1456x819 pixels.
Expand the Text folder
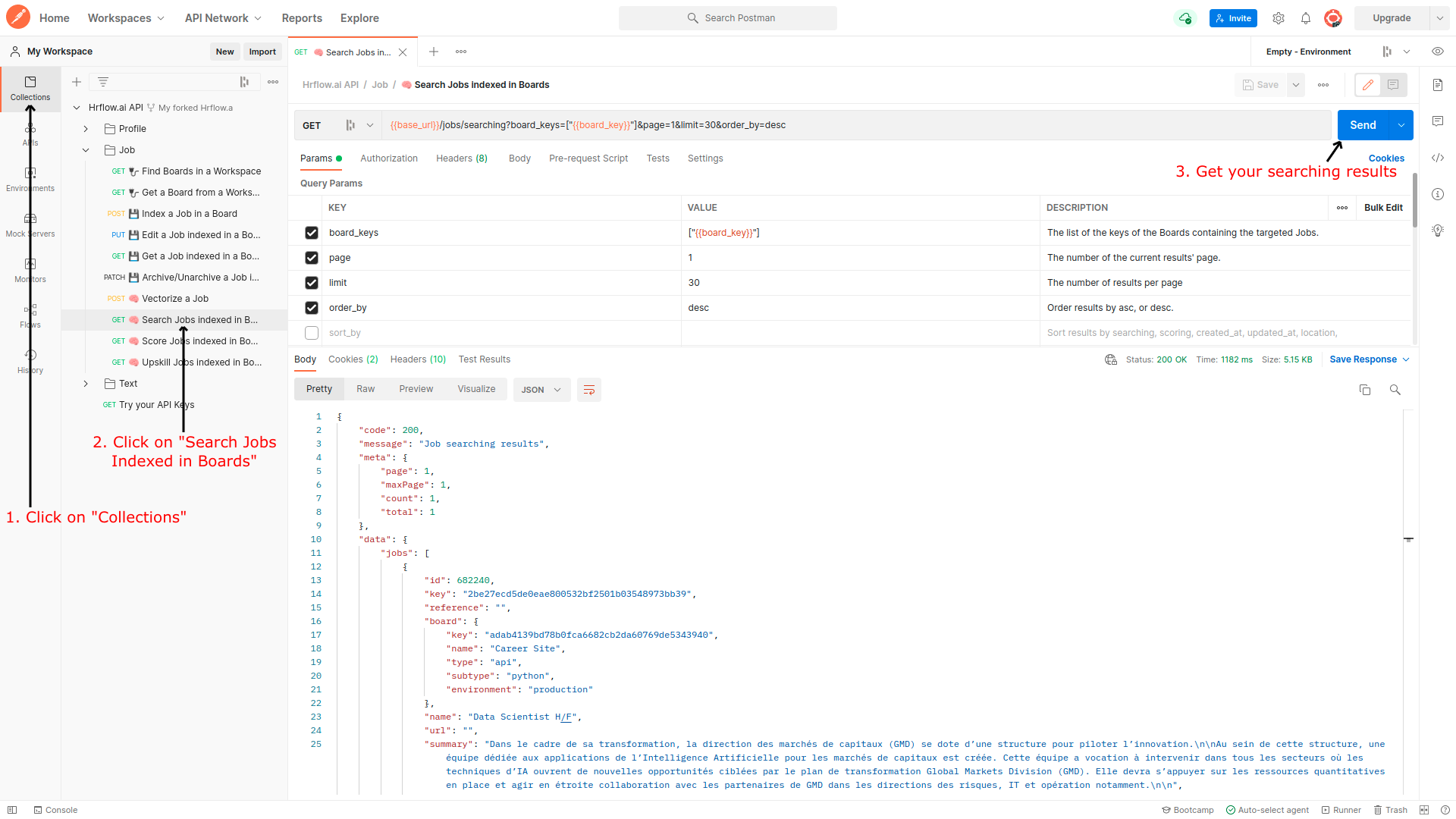pos(86,384)
